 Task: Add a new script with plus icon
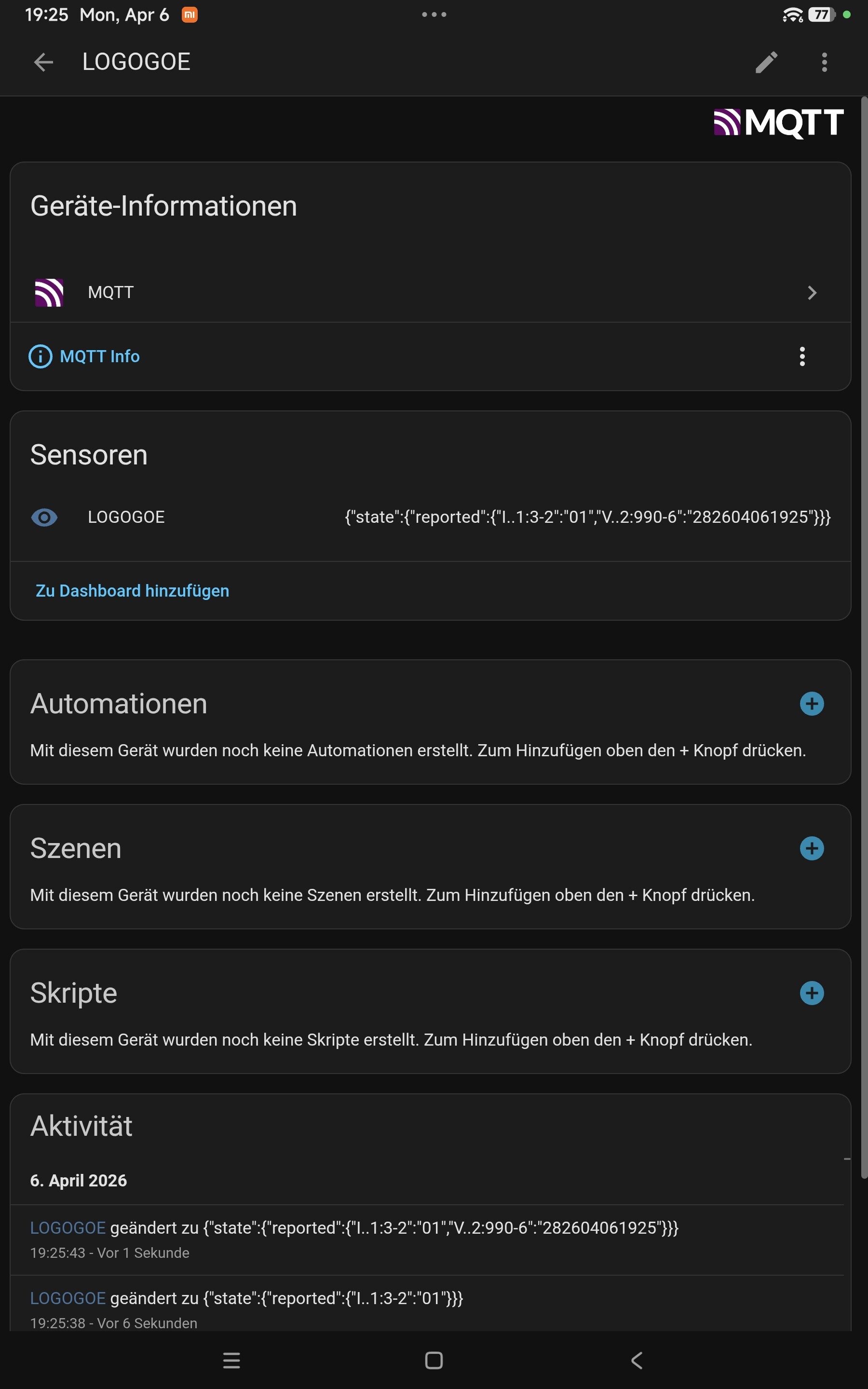coord(811,993)
